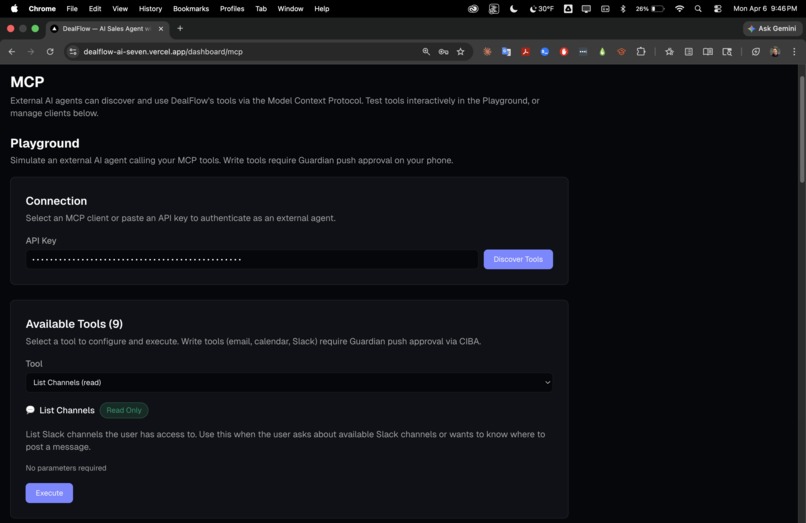
Task: Open Control Center in menu bar
Action: 718,9
